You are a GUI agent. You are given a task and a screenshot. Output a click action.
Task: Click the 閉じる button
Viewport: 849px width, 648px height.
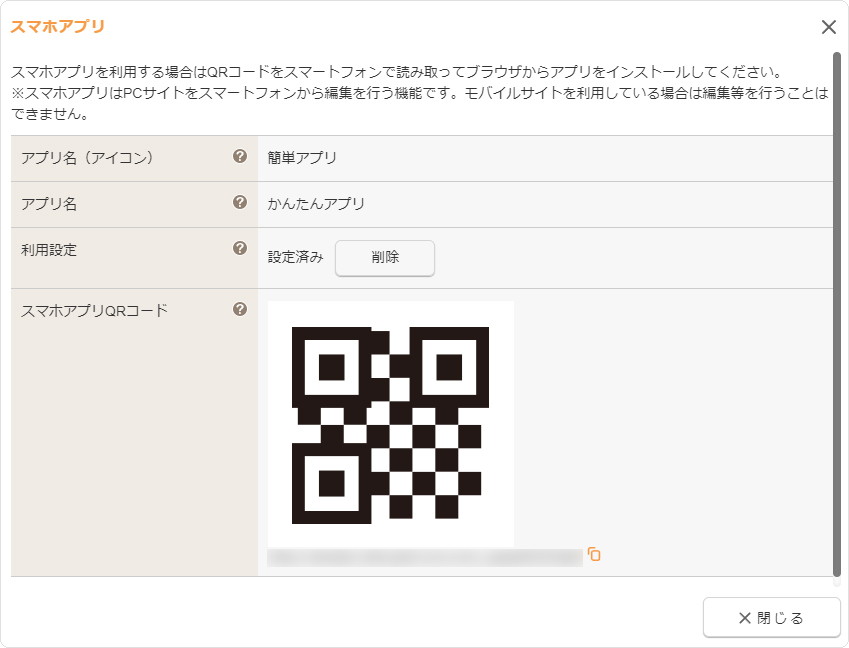(771, 618)
